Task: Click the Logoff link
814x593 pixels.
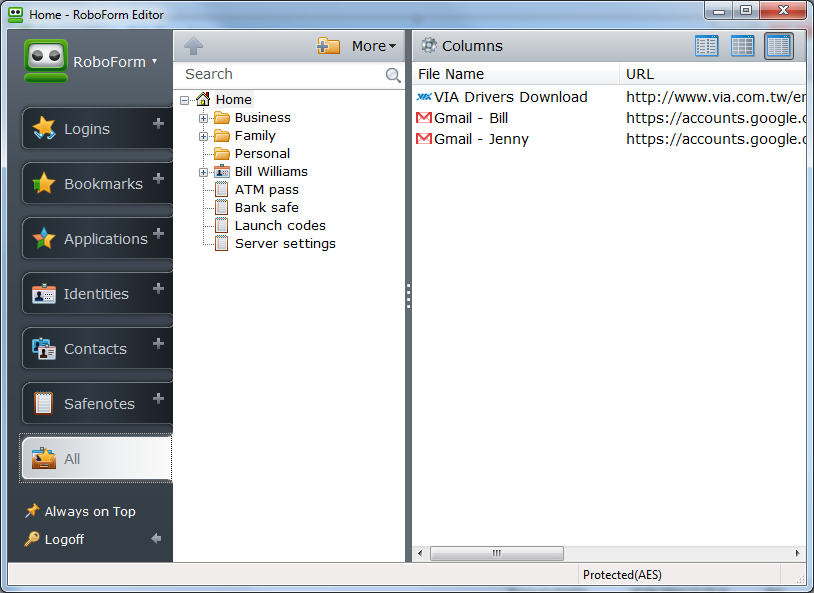Action: coord(64,540)
